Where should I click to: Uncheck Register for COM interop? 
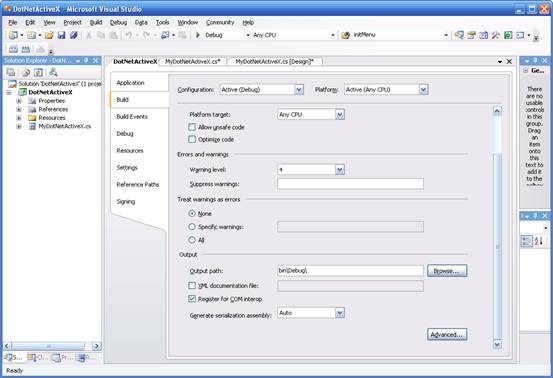[192, 299]
